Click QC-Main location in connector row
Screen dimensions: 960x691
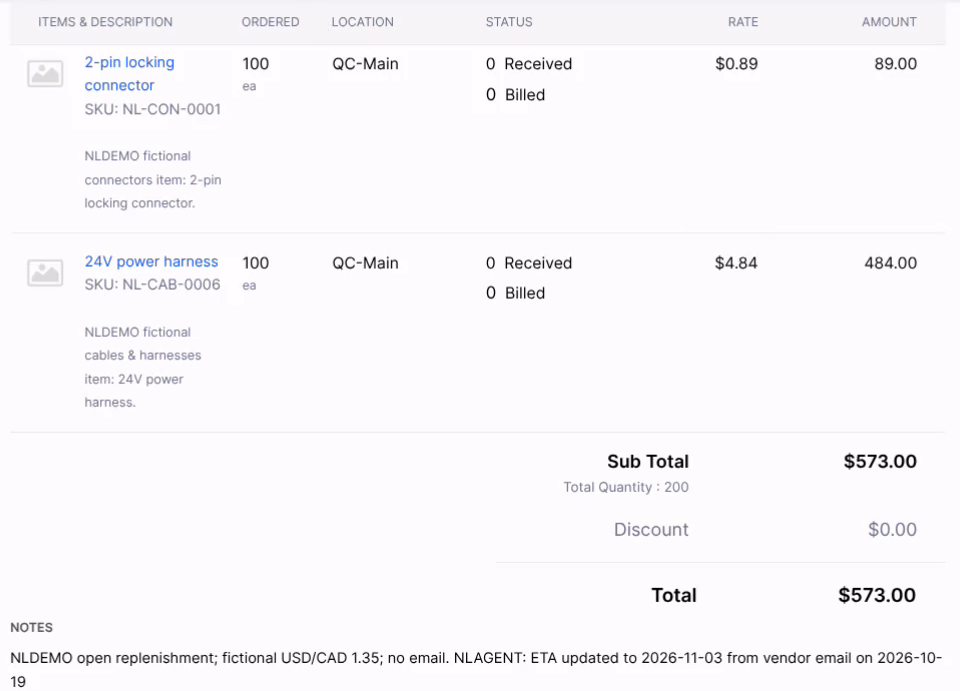pyautogui.click(x=366, y=64)
